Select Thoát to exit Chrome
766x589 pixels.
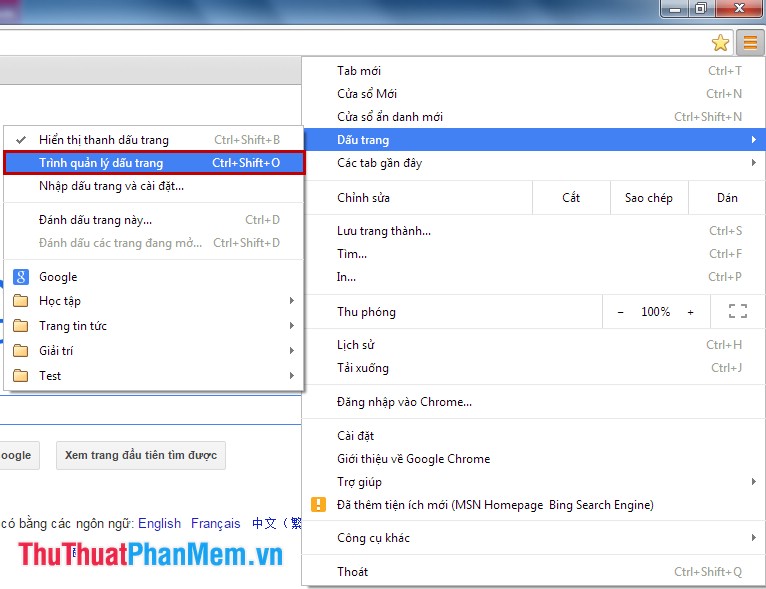(x=533, y=571)
